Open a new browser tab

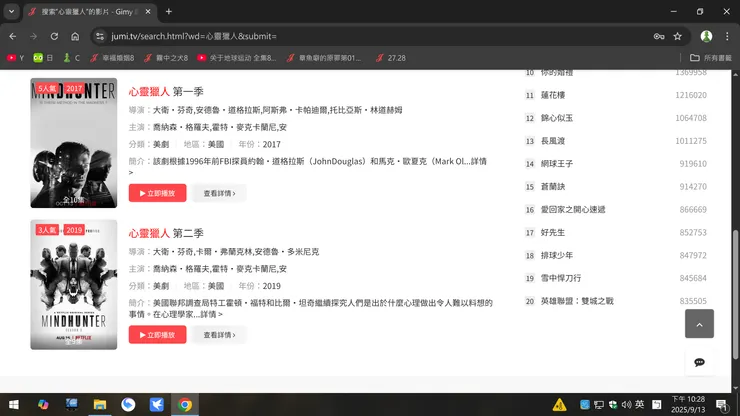[168, 11]
